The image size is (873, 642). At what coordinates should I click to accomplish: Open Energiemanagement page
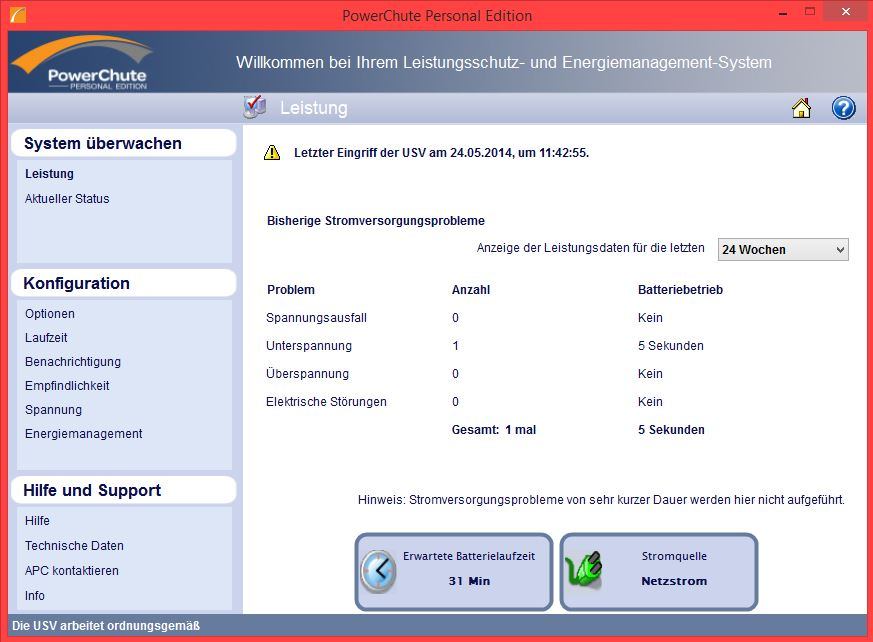[84, 434]
